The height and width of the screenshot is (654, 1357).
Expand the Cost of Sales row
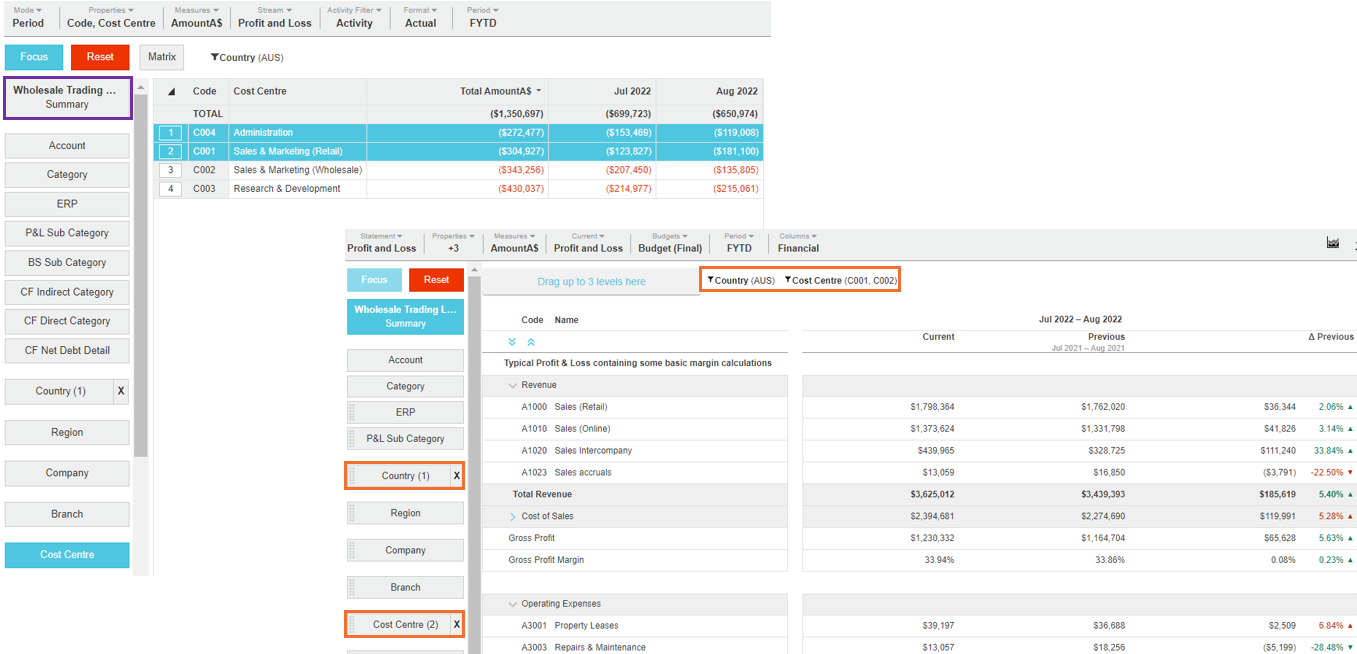tap(513, 517)
